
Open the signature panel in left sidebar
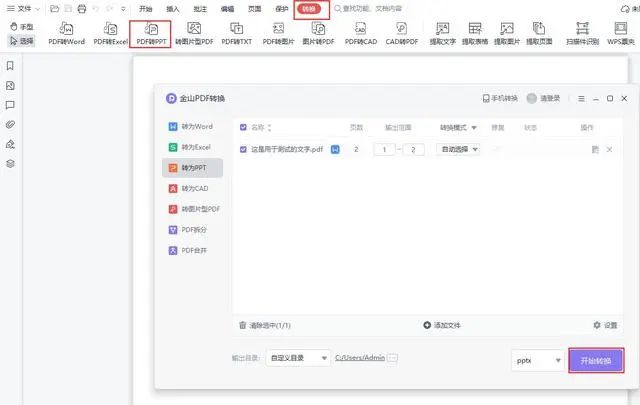[x=10, y=144]
